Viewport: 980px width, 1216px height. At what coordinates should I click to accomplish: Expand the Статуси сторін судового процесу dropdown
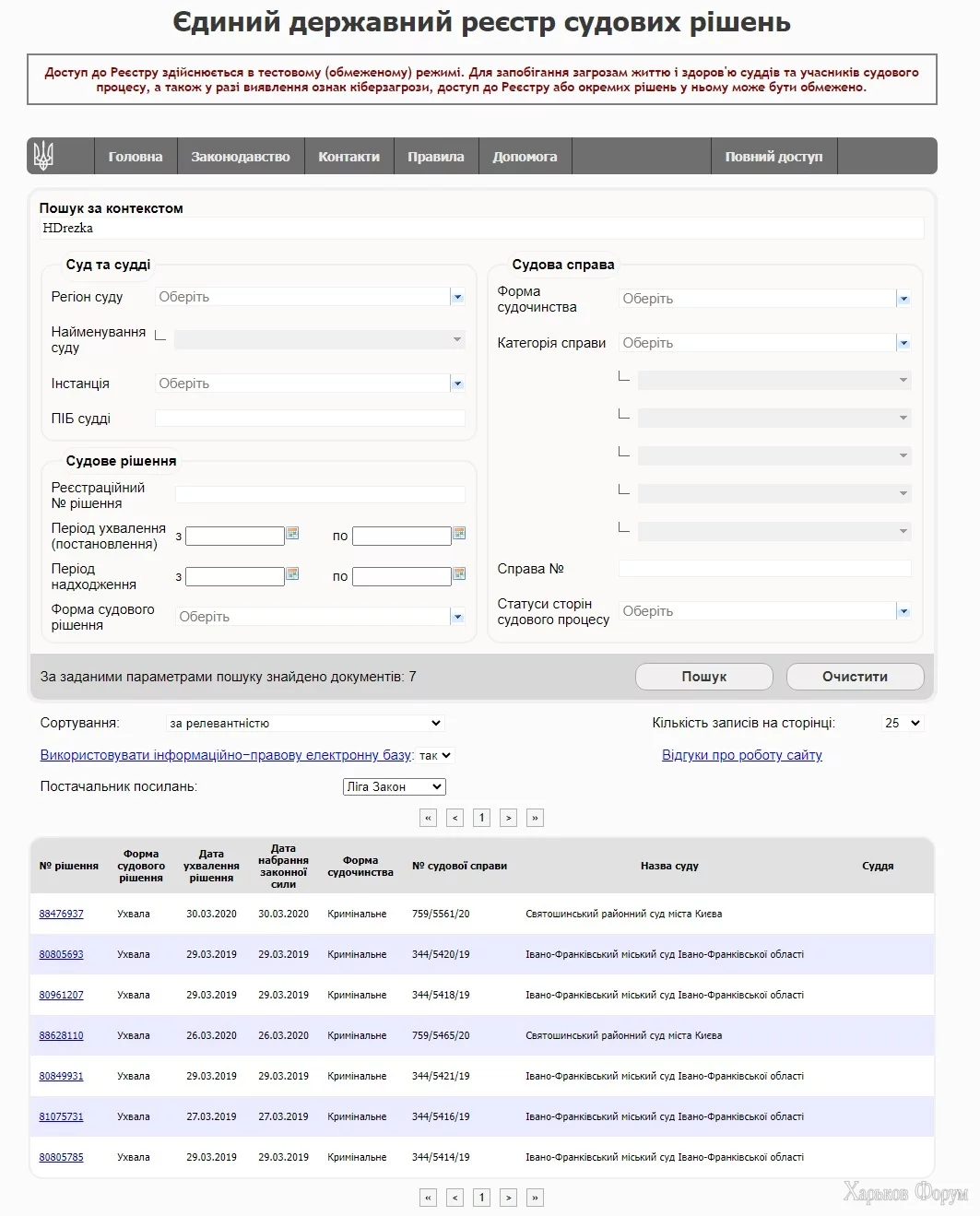tap(903, 611)
